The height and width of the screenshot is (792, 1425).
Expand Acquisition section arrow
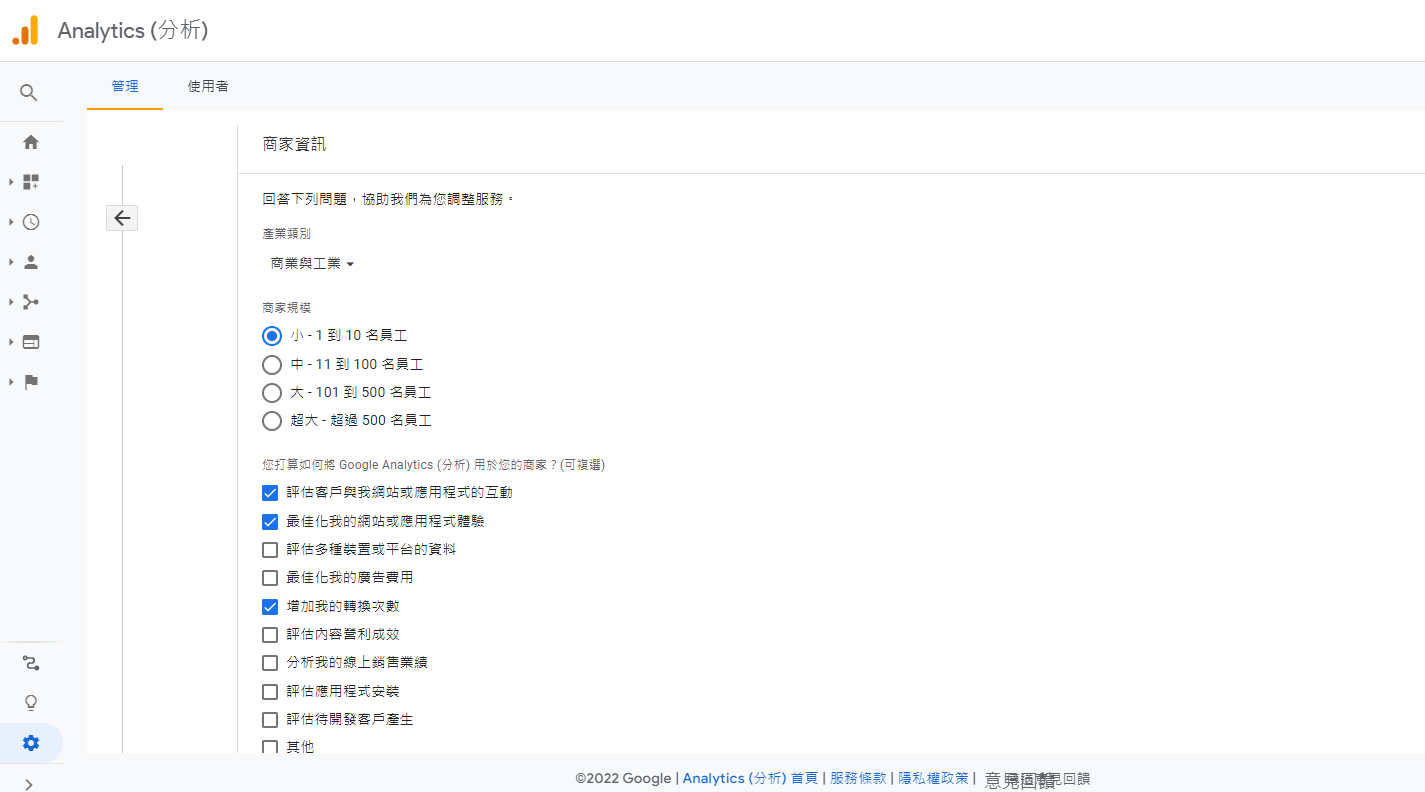coord(11,302)
